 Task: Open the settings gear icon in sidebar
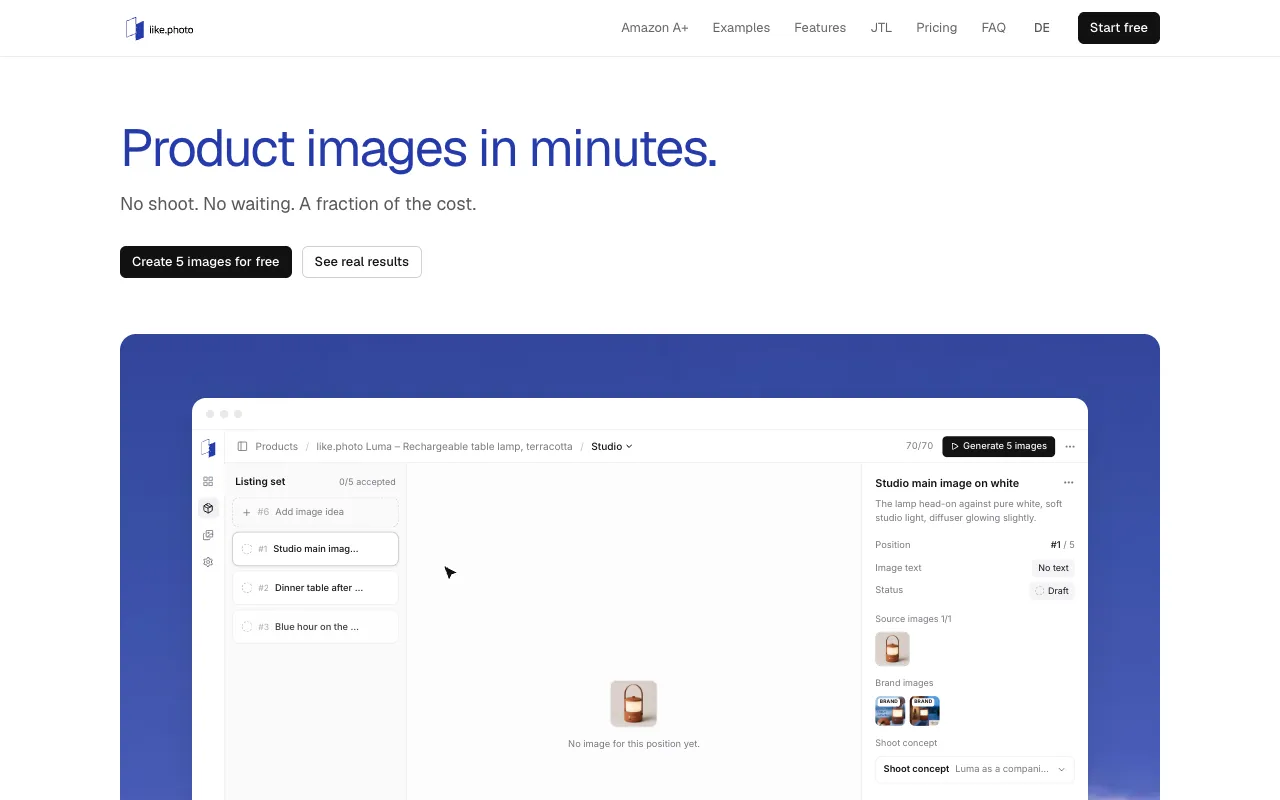208,562
